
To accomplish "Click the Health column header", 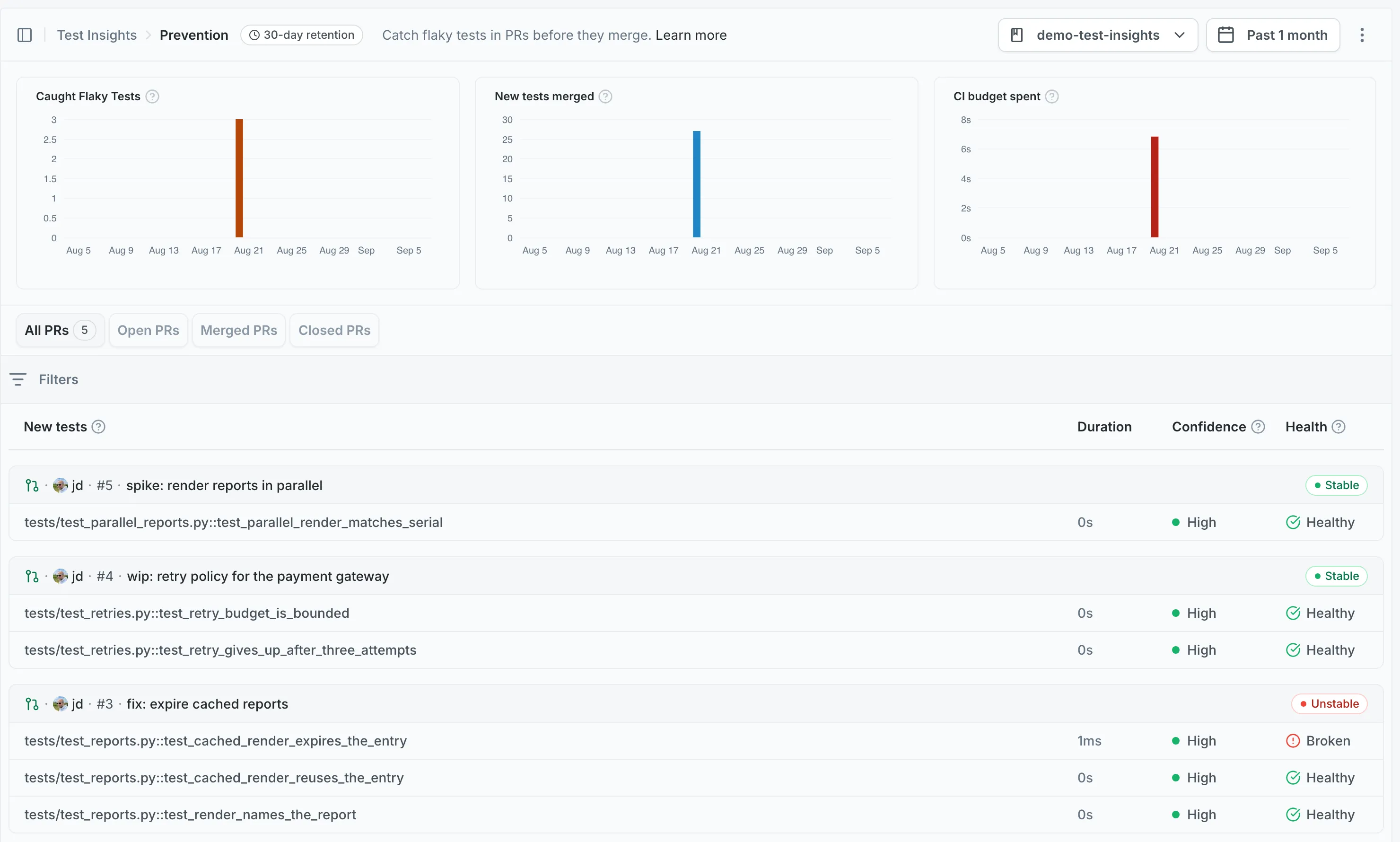I will point(1306,427).
